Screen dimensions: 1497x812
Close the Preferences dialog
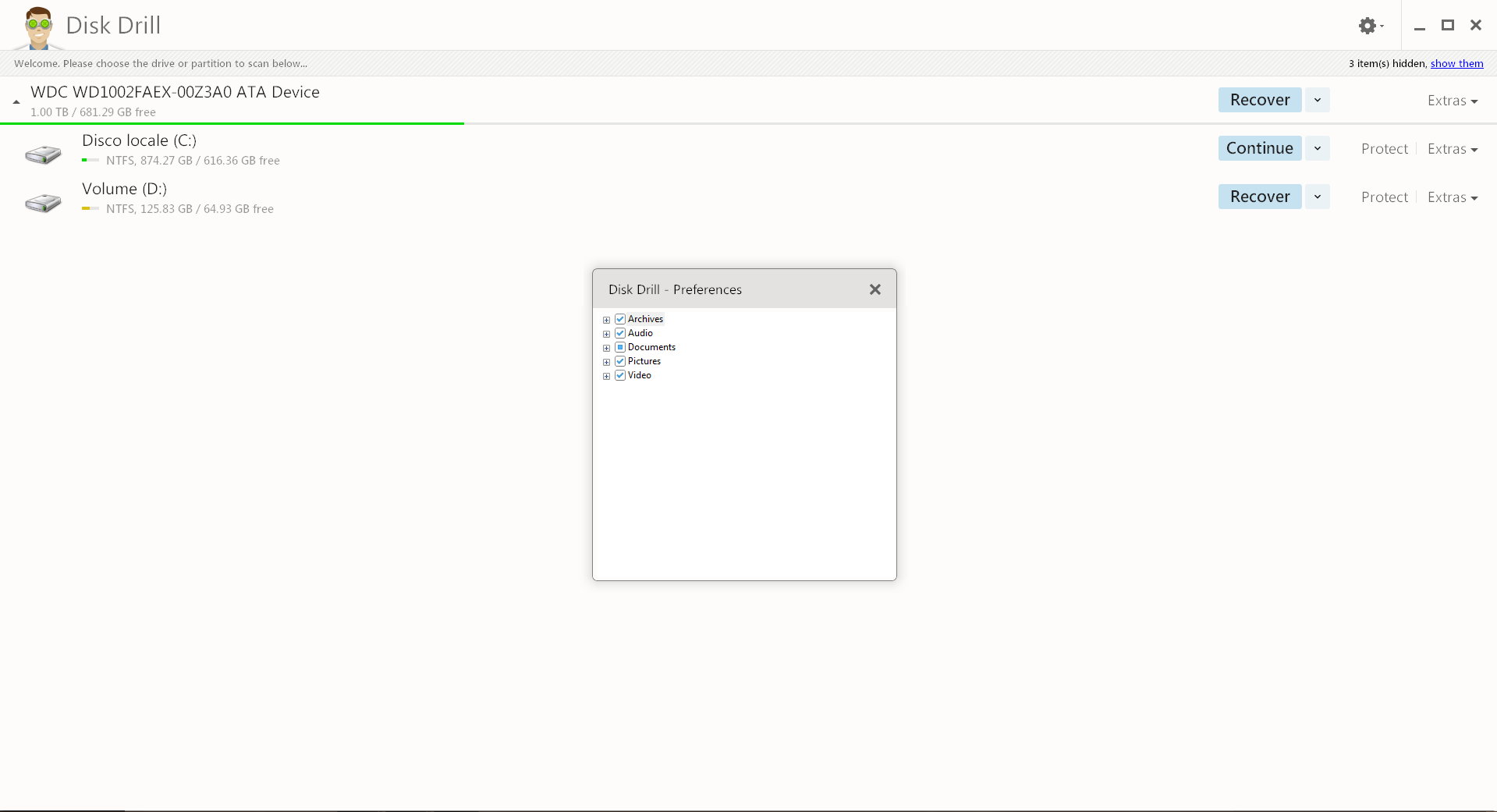(874, 289)
